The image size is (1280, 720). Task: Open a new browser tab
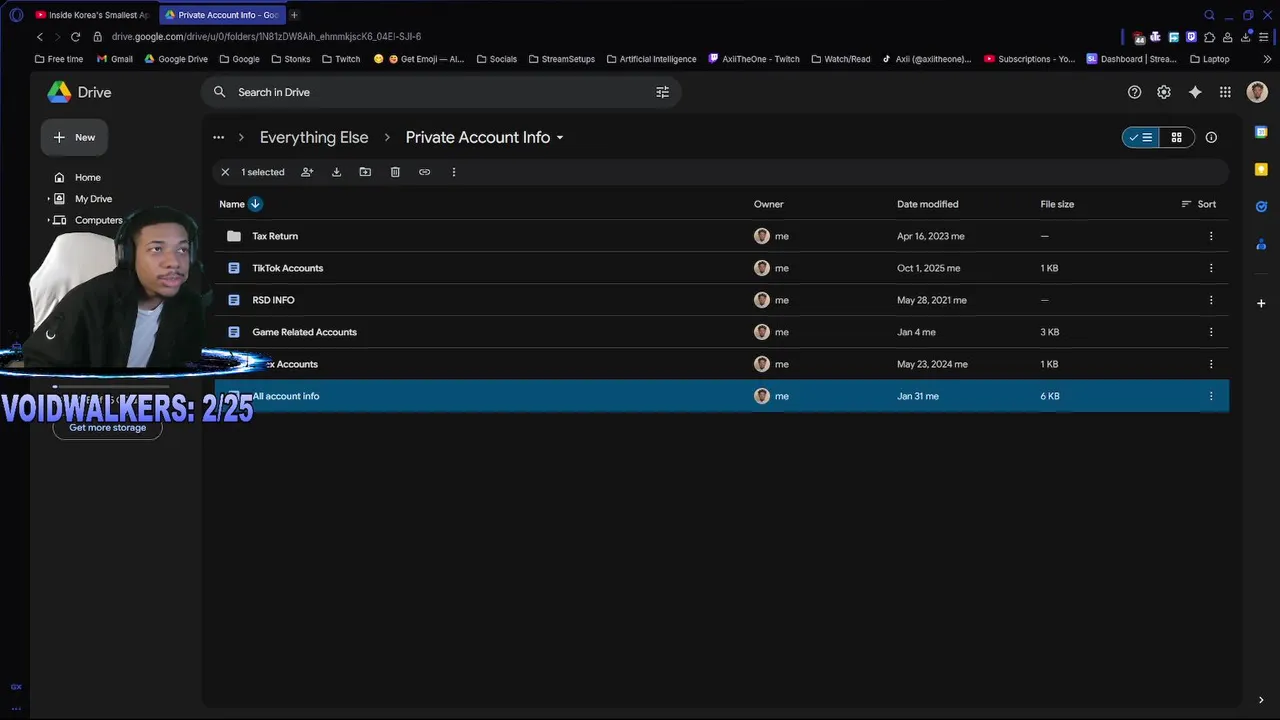[294, 15]
